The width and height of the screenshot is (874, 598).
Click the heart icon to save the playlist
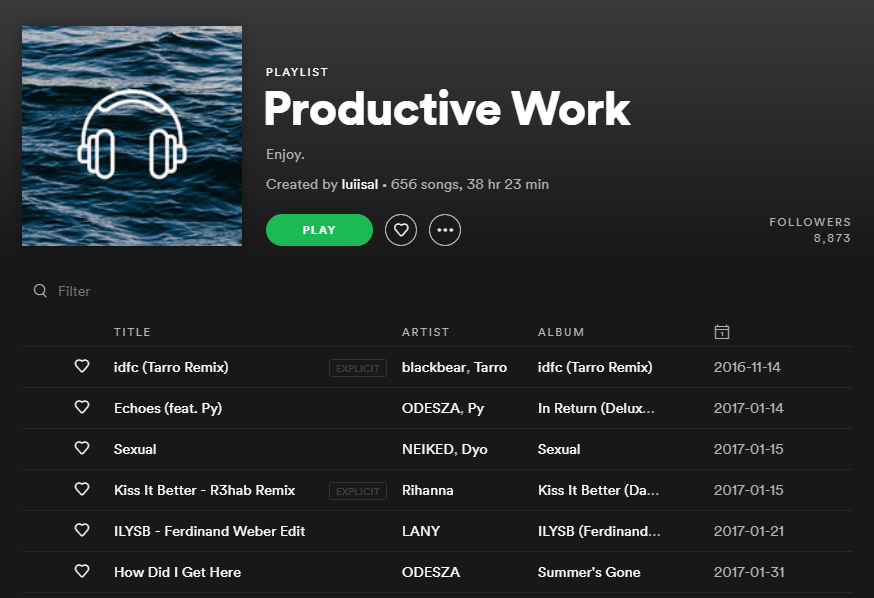coord(400,229)
